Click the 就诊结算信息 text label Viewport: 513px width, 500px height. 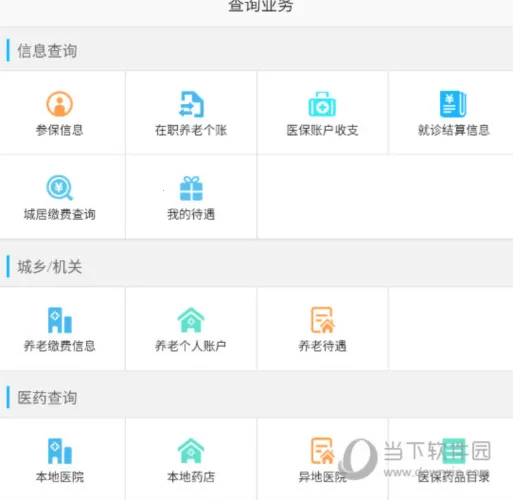(454, 130)
